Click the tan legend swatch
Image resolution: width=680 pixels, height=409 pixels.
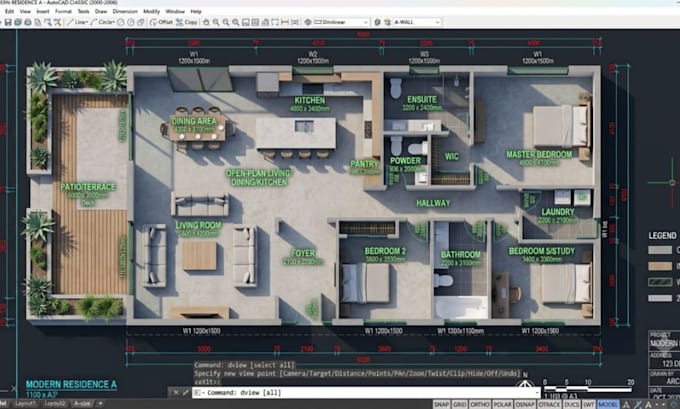click(660, 266)
